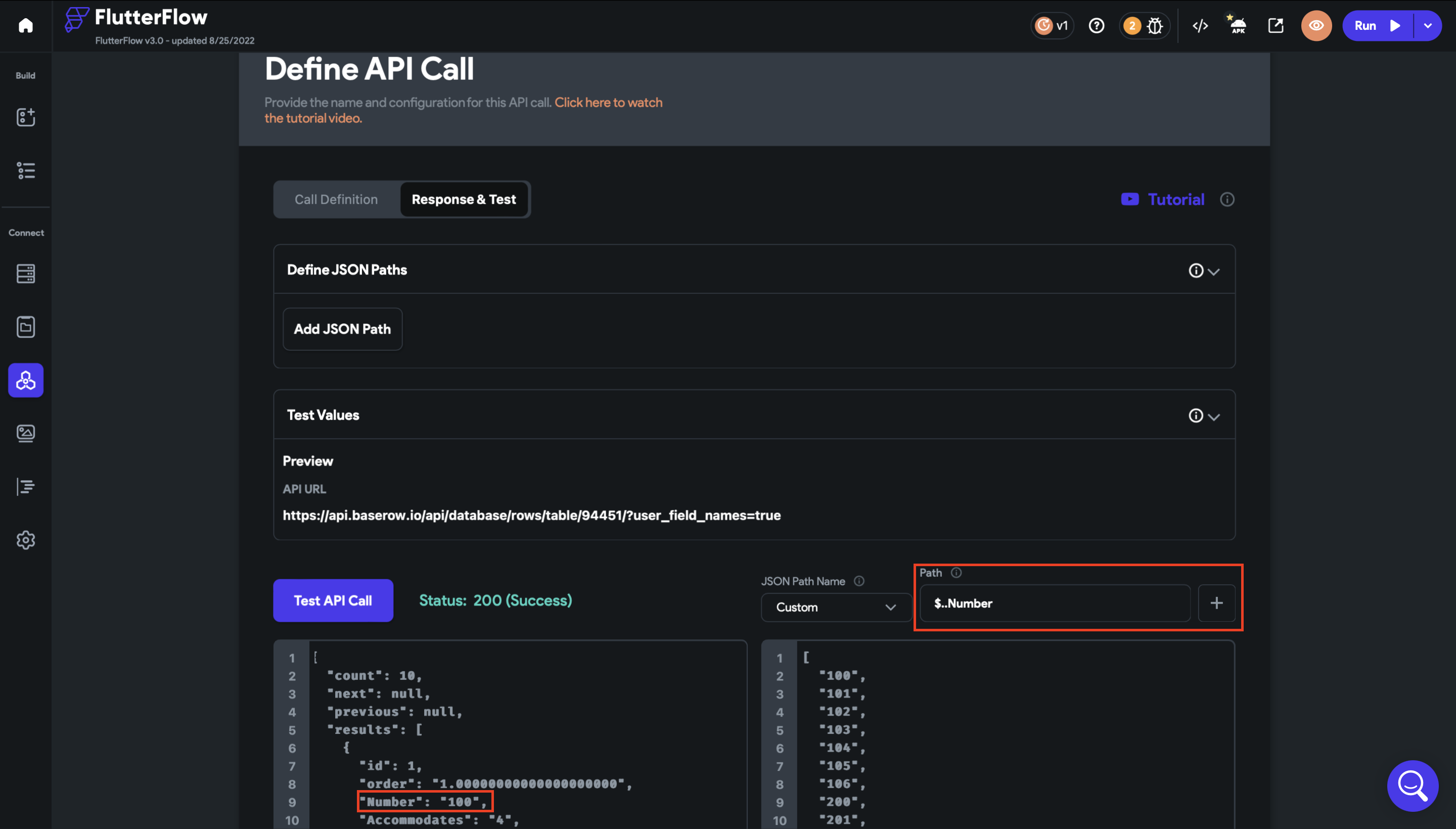Screen dimensions: 1456x829
Task: Select the Response & Test tab
Action: point(464,199)
